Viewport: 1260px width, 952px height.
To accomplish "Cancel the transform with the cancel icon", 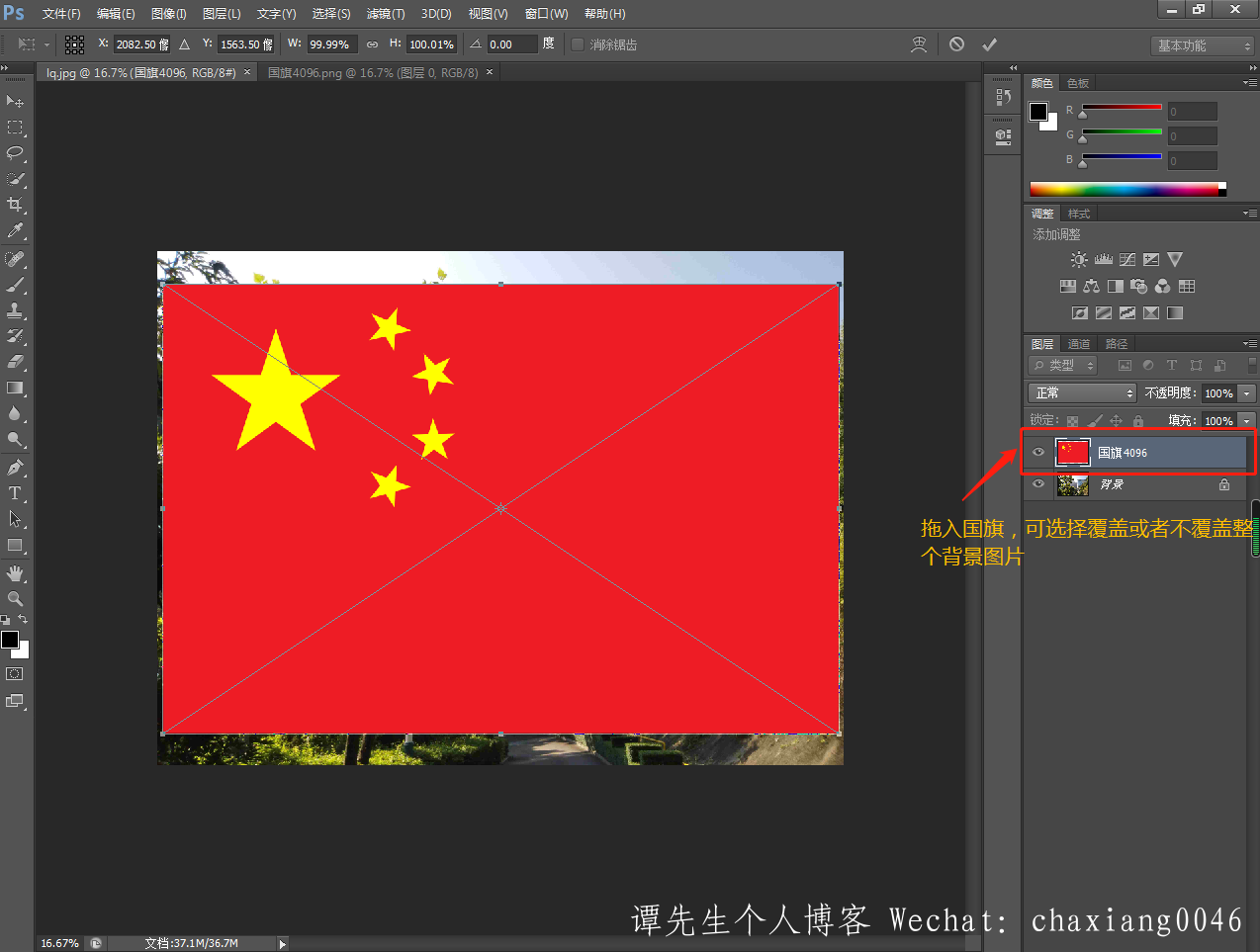I will (x=956, y=44).
